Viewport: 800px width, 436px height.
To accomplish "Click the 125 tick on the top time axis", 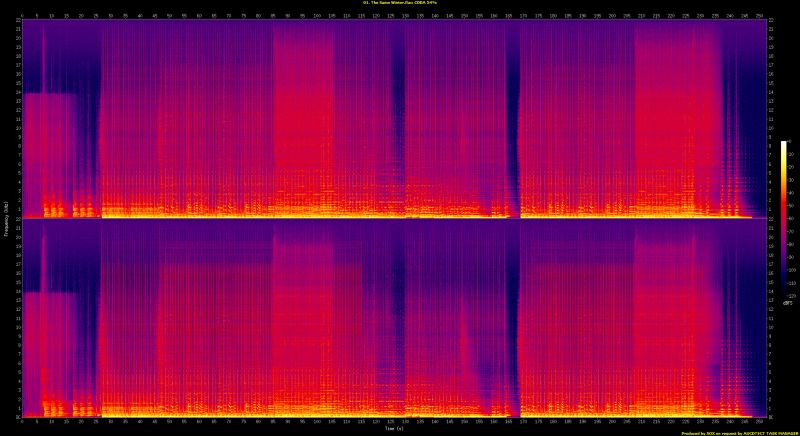I will coord(389,15).
